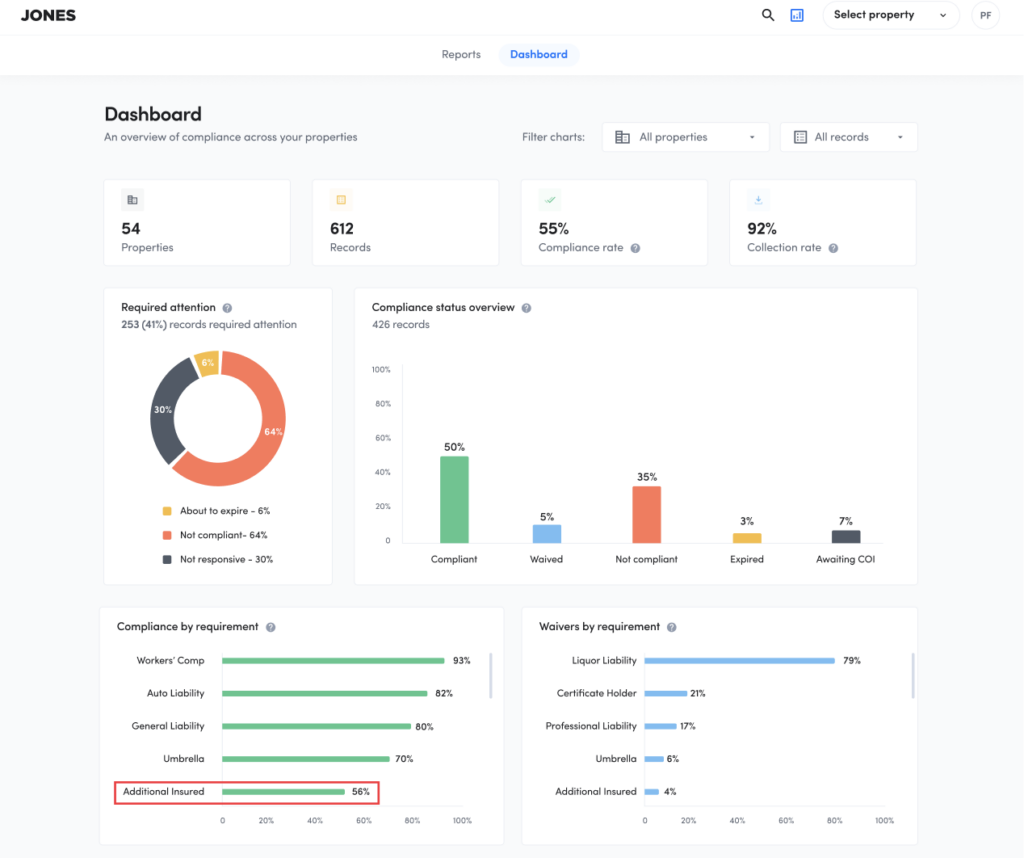This screenshot has height=858, width=1024.
Task: Click the Compliance rate checkmark icon
Action: pos(550,200)
